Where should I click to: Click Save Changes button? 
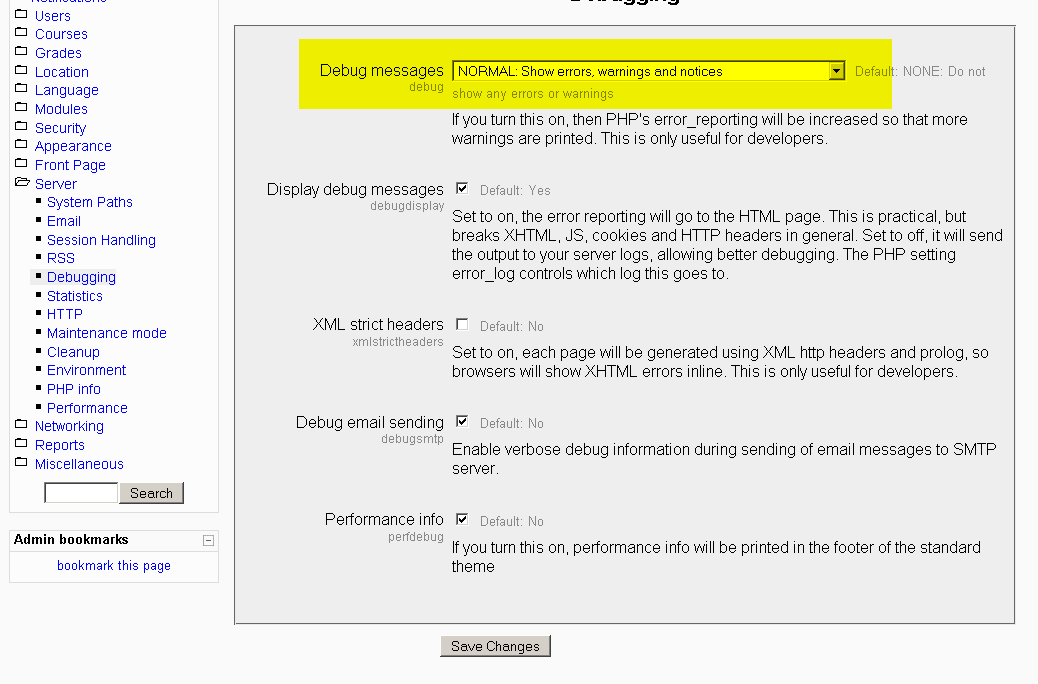pyautogui.click(x=495, y=646)
